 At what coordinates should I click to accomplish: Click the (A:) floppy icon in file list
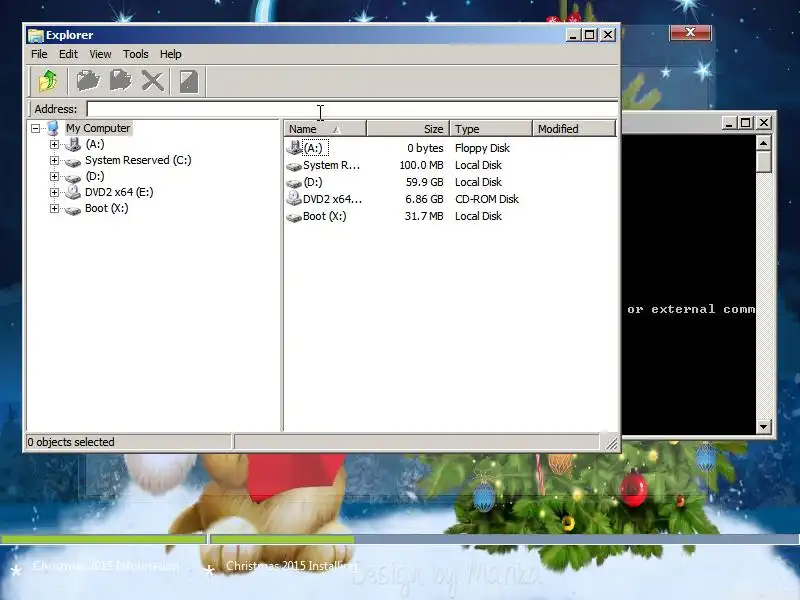[x=294, y=147]
